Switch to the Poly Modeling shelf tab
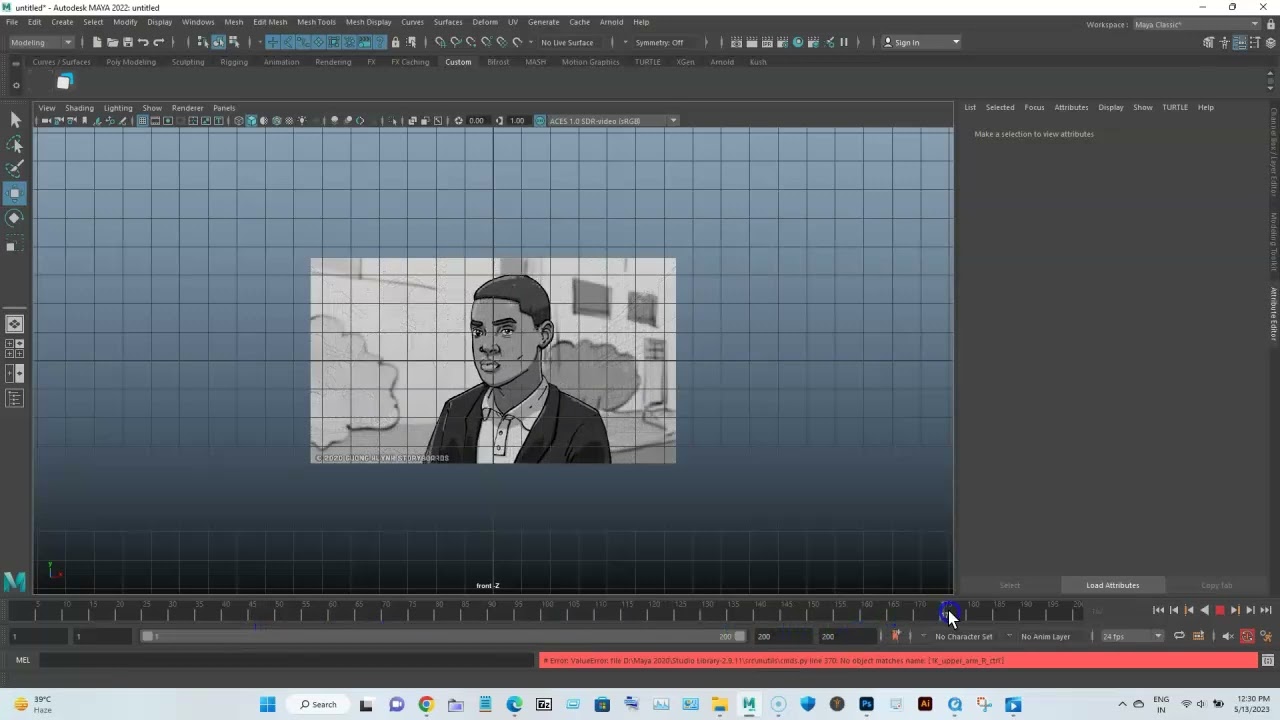Image resolution: width=1280 pixels, height=720 pixels. point(131,62)
